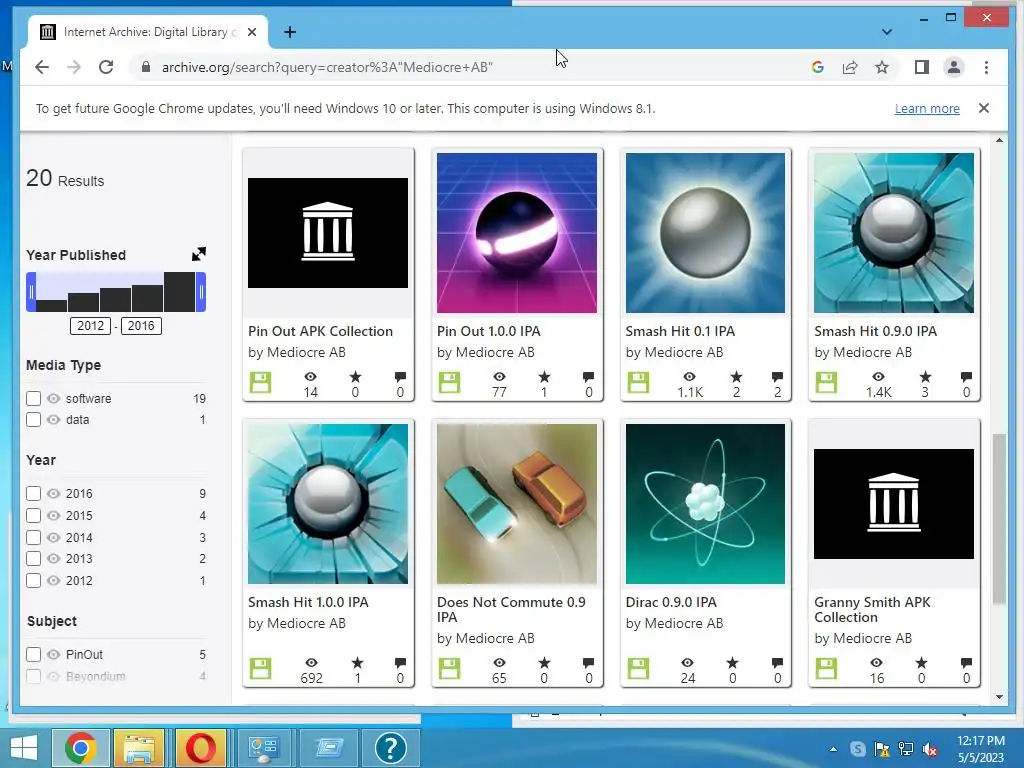Screen dimensions: 1024x768
Task: Check the 2013 year filter box
Action: (33, 559)
